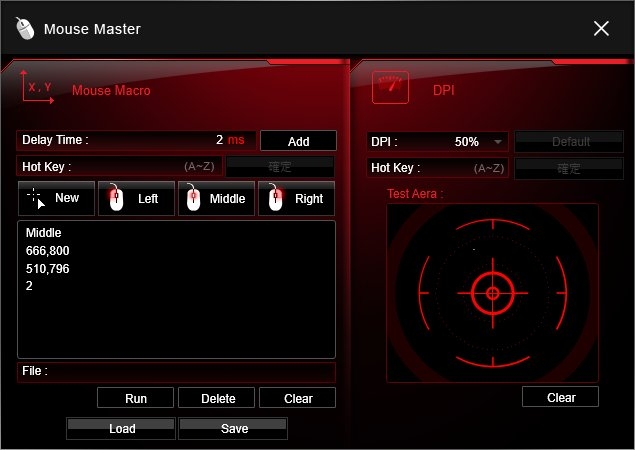The width and height of the screenshot is (635, 450).
Task: Click the Load macro file button
Action: tap(121, 428)
